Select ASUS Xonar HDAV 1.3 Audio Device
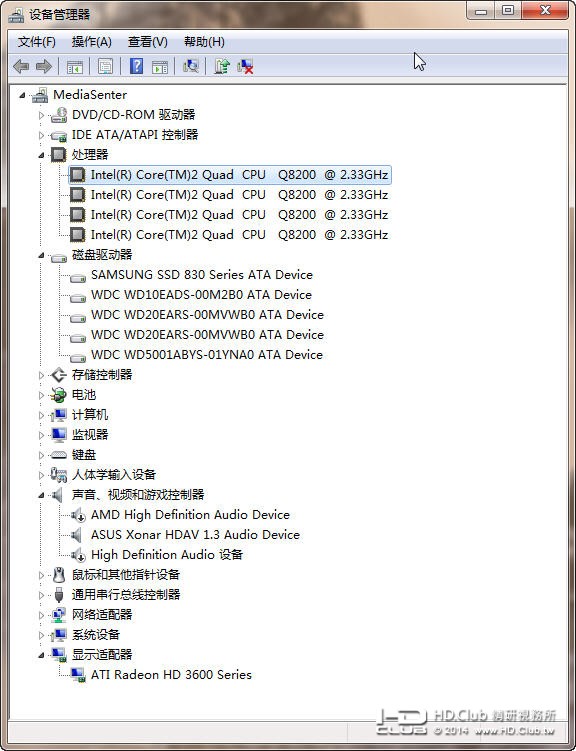Viewport: 576px width, 751px height. click(x=195, y=535)
